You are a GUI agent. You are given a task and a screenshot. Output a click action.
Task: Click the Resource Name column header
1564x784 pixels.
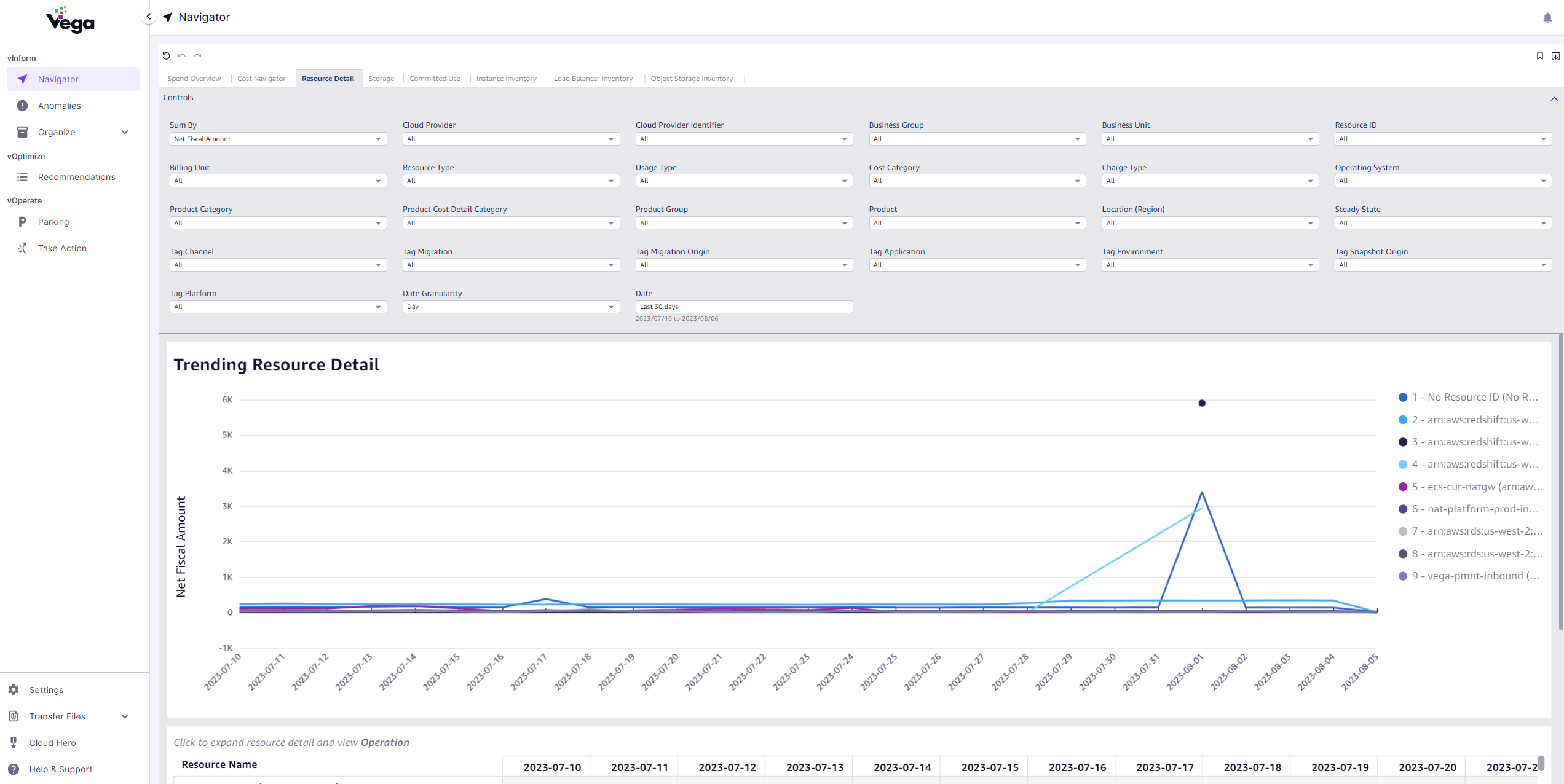coord(219,765)
